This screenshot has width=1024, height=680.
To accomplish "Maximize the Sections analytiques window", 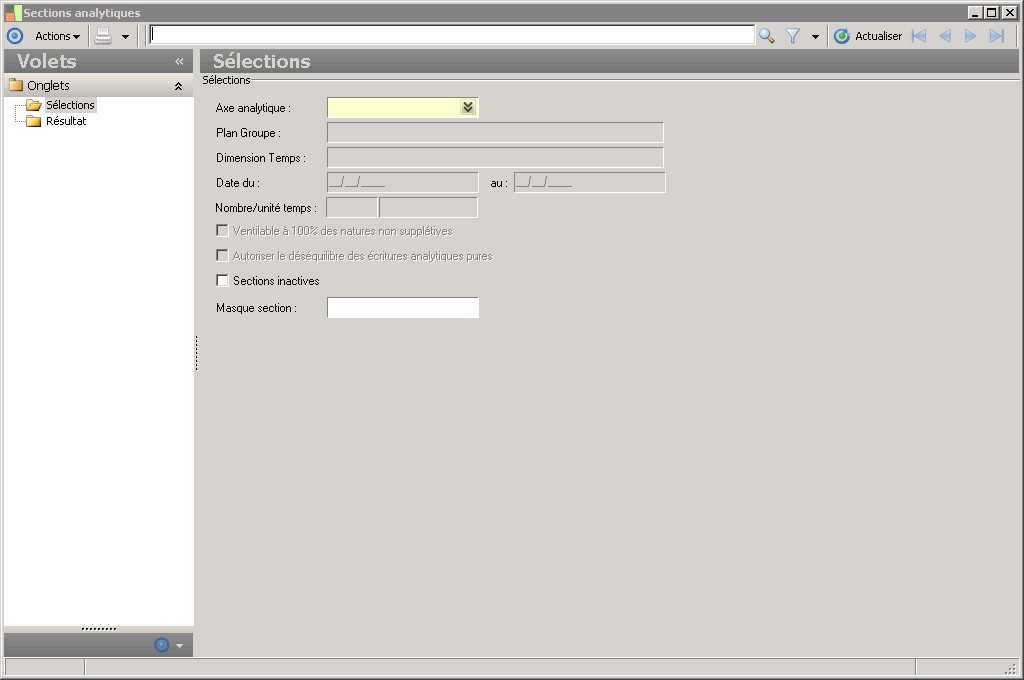I will tap(991, 12).
